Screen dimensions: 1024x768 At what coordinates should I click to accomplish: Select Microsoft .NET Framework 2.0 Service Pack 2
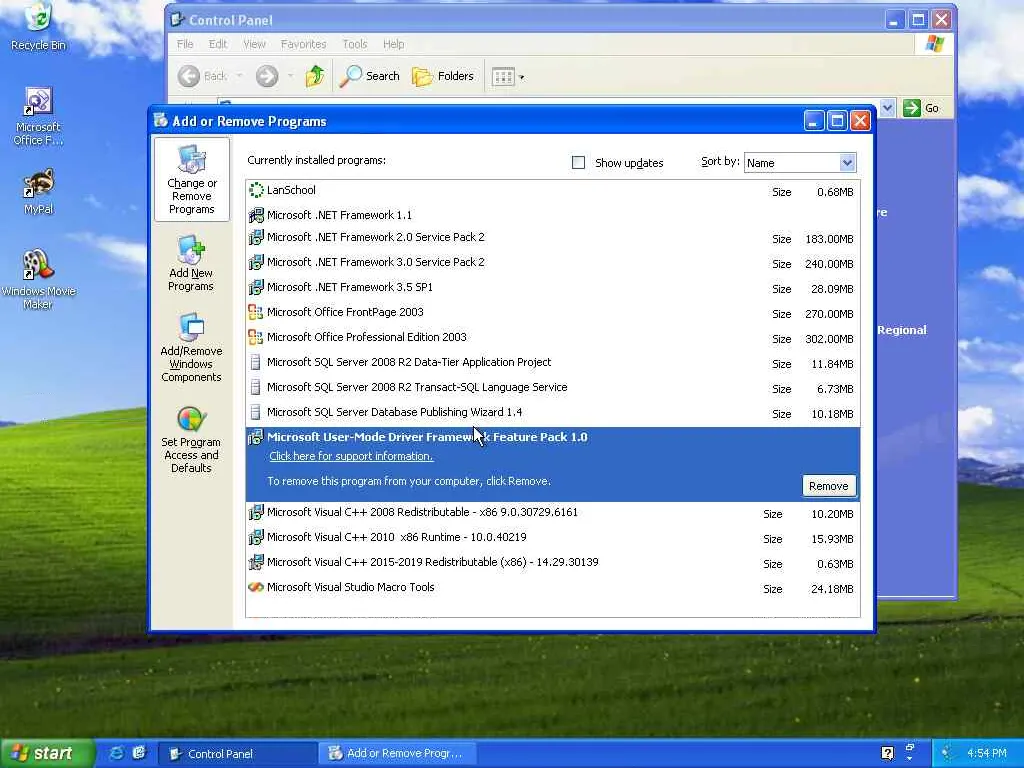[552, 238]
